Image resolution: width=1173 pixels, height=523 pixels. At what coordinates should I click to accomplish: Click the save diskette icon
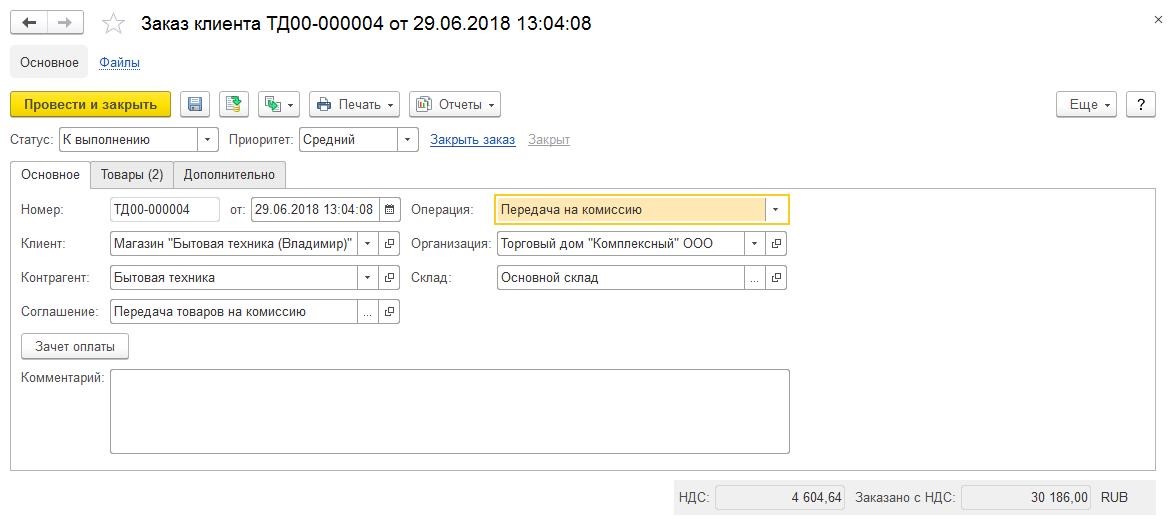click(x=195, y=105)
